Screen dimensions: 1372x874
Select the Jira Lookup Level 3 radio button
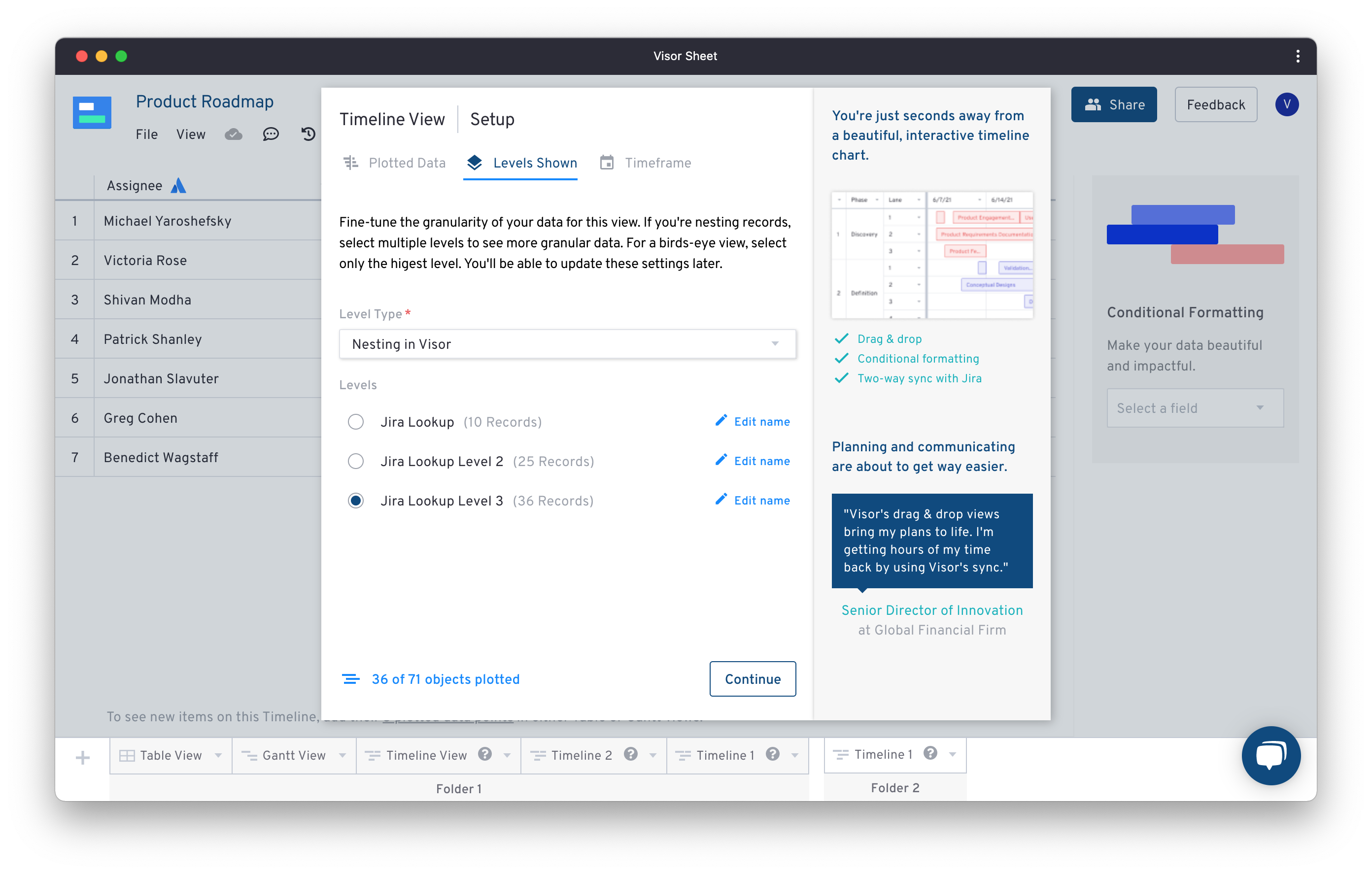(355, 500)
